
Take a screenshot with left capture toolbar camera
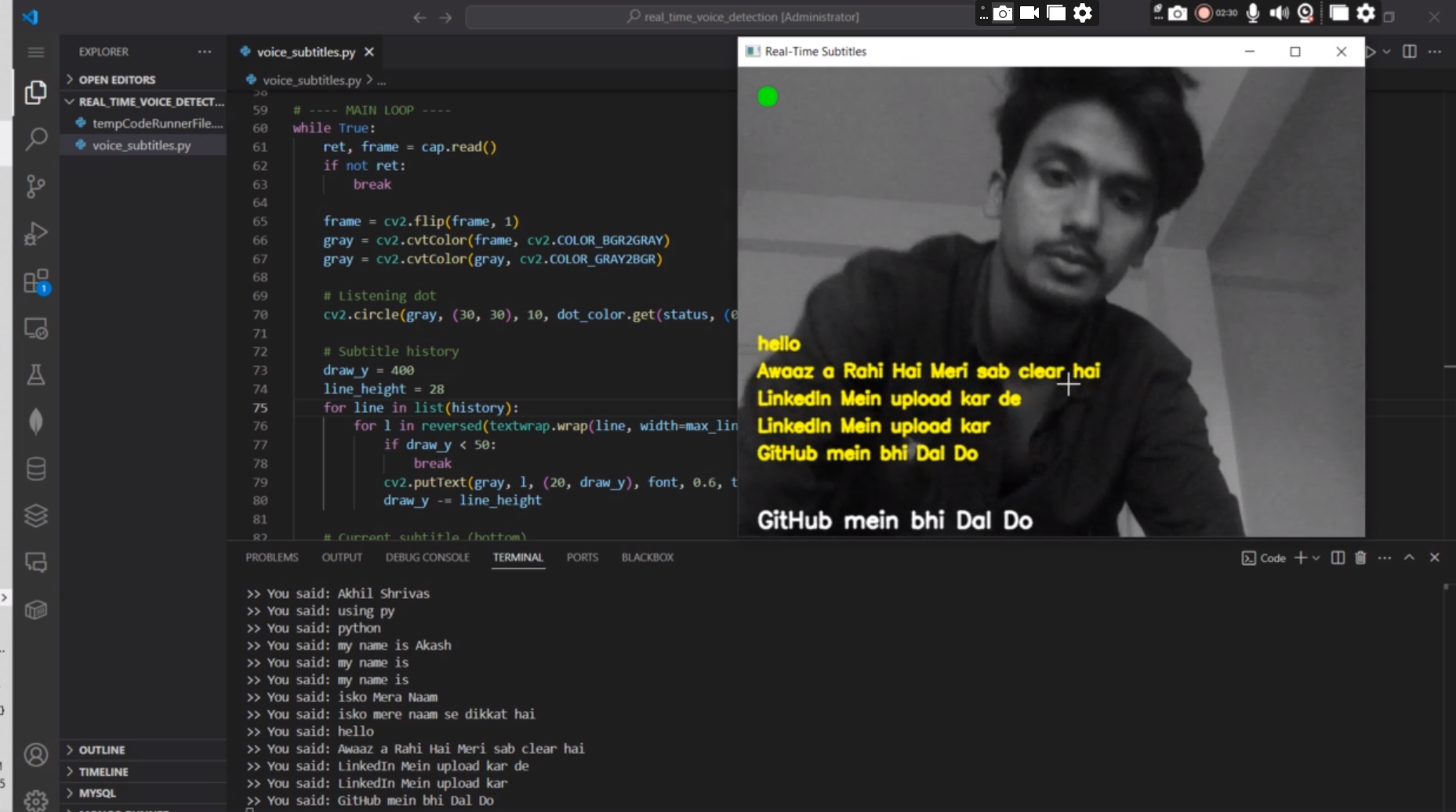coord(1002,13)
